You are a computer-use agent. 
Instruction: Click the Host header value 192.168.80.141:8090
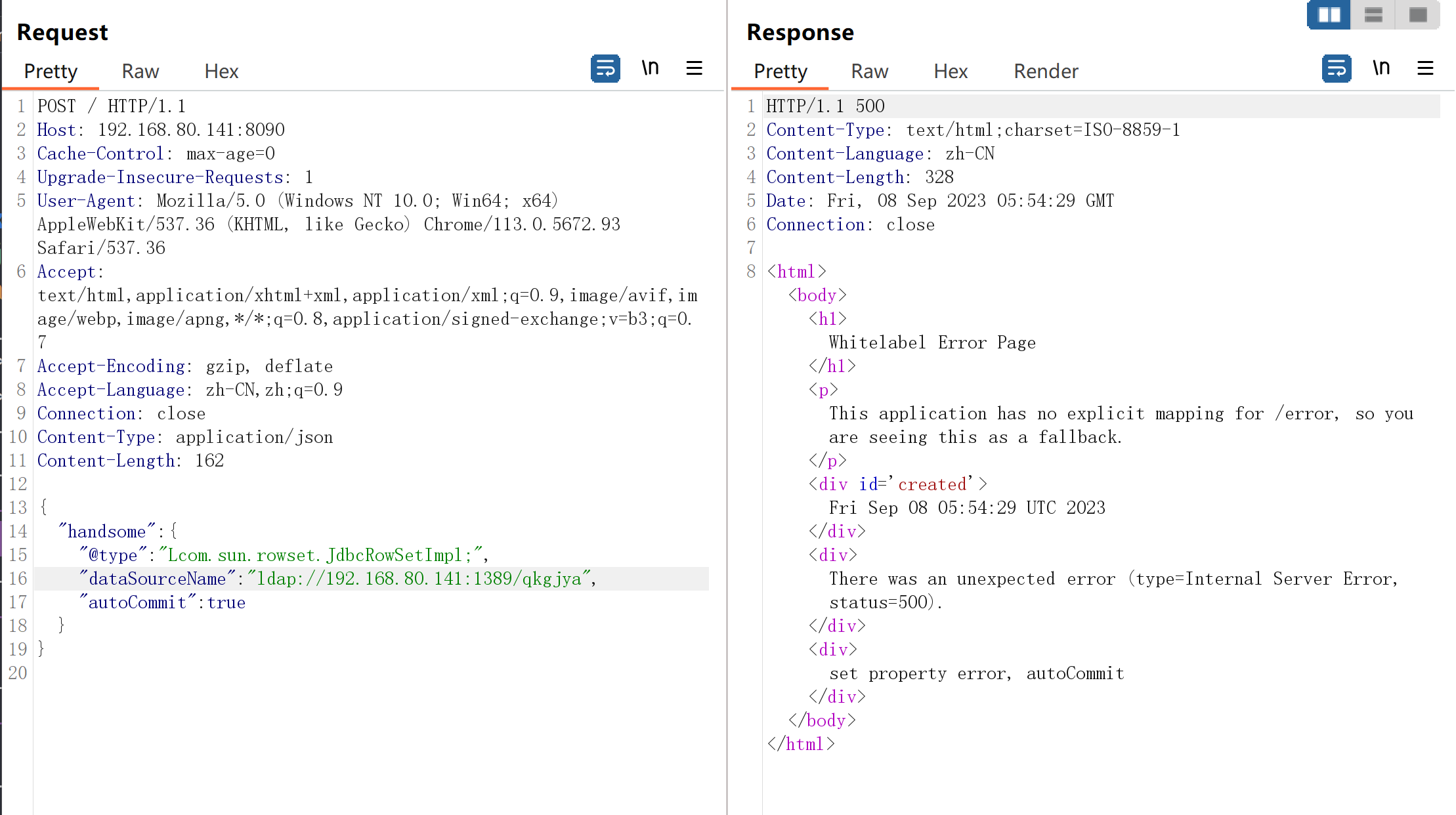point(191,130)
